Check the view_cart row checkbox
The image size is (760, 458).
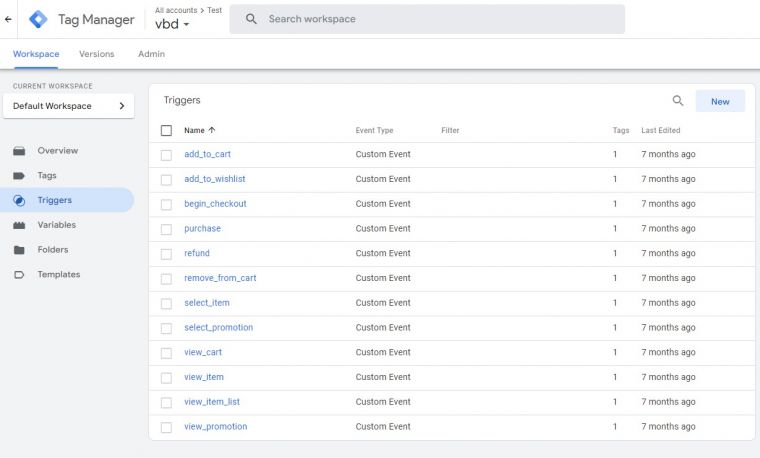166,353
